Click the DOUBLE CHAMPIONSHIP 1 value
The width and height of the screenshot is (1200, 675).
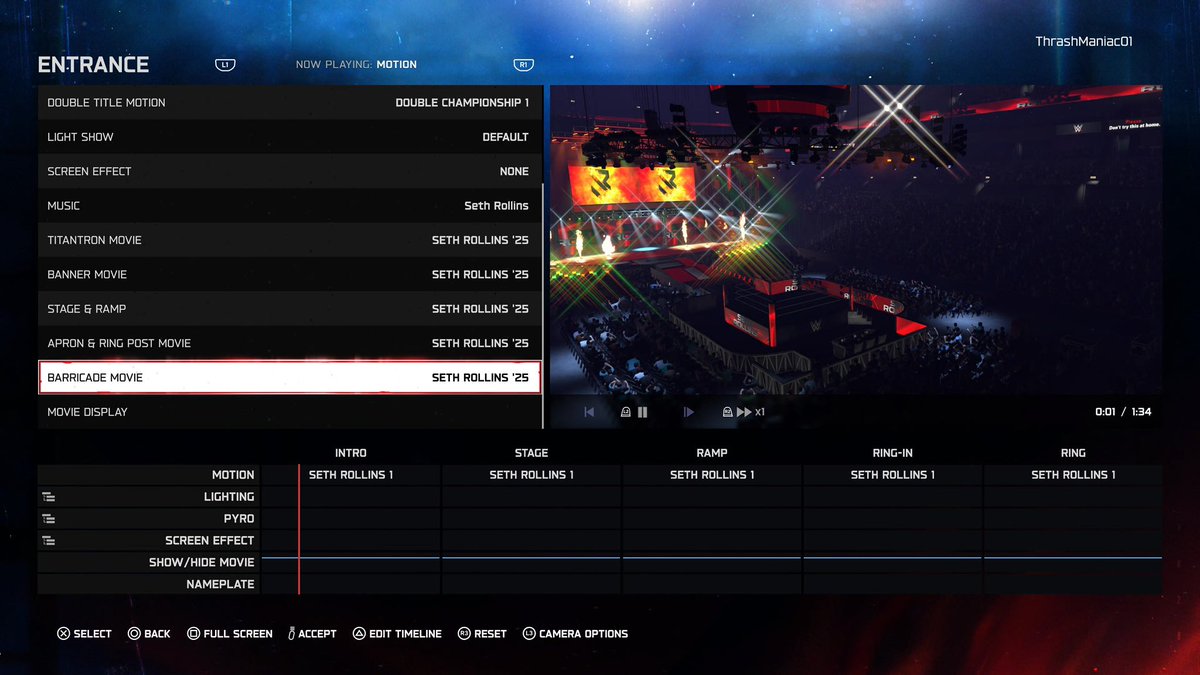coord(462,103)
